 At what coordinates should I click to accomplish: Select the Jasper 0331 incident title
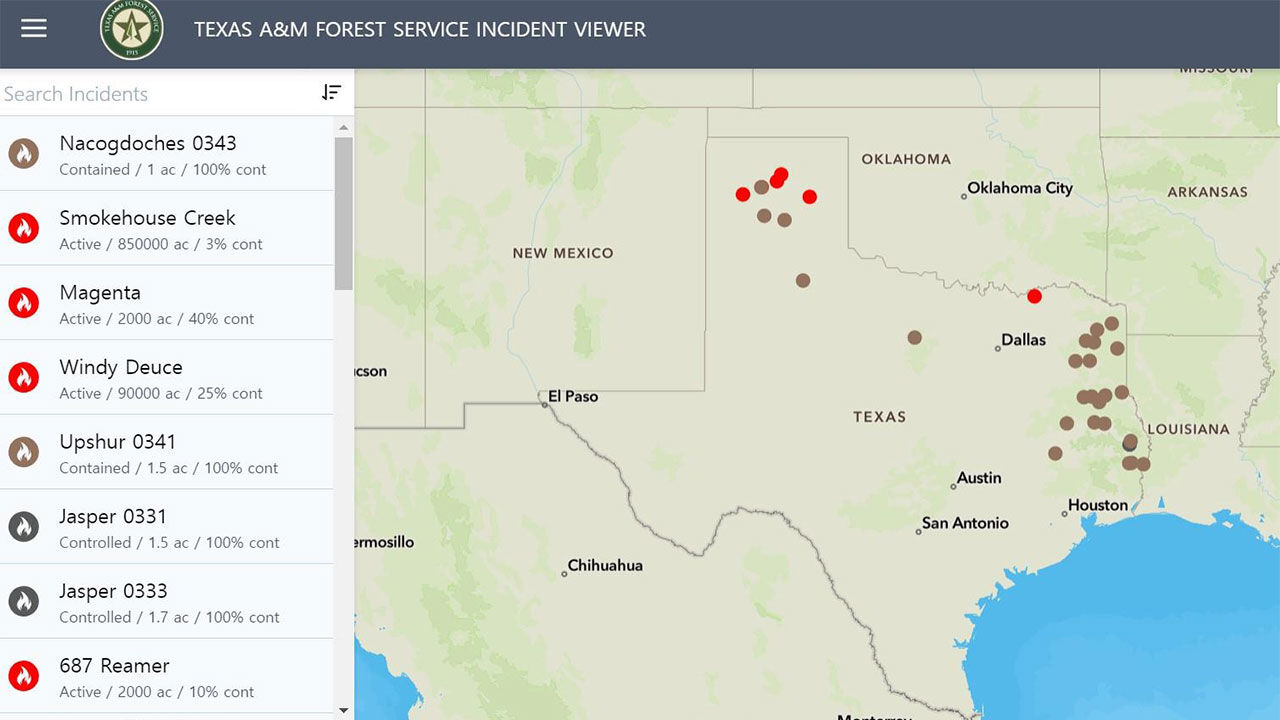coord(113,517)
